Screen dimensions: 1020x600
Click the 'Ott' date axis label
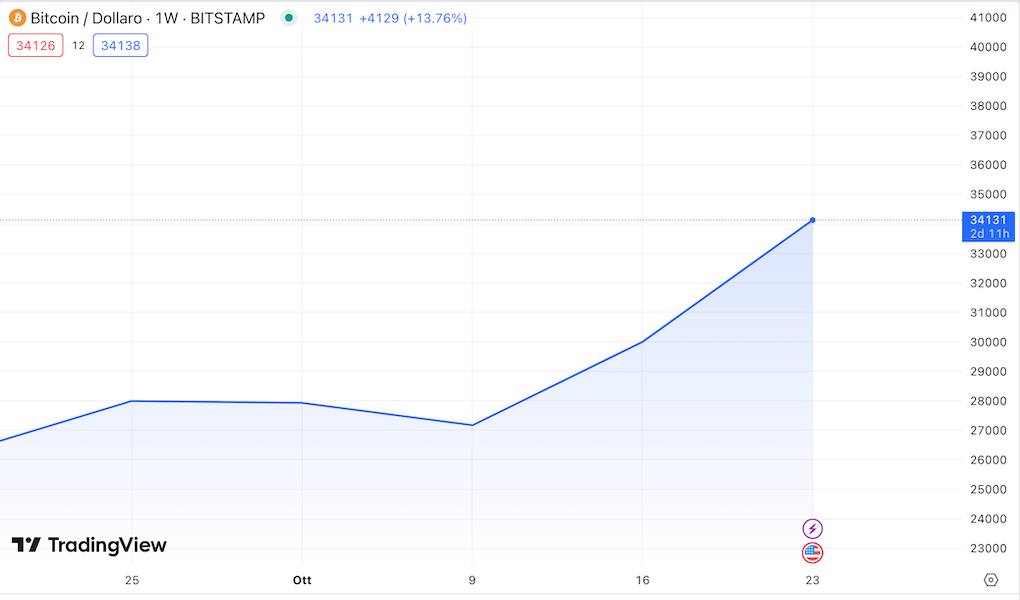coord(302,580)
